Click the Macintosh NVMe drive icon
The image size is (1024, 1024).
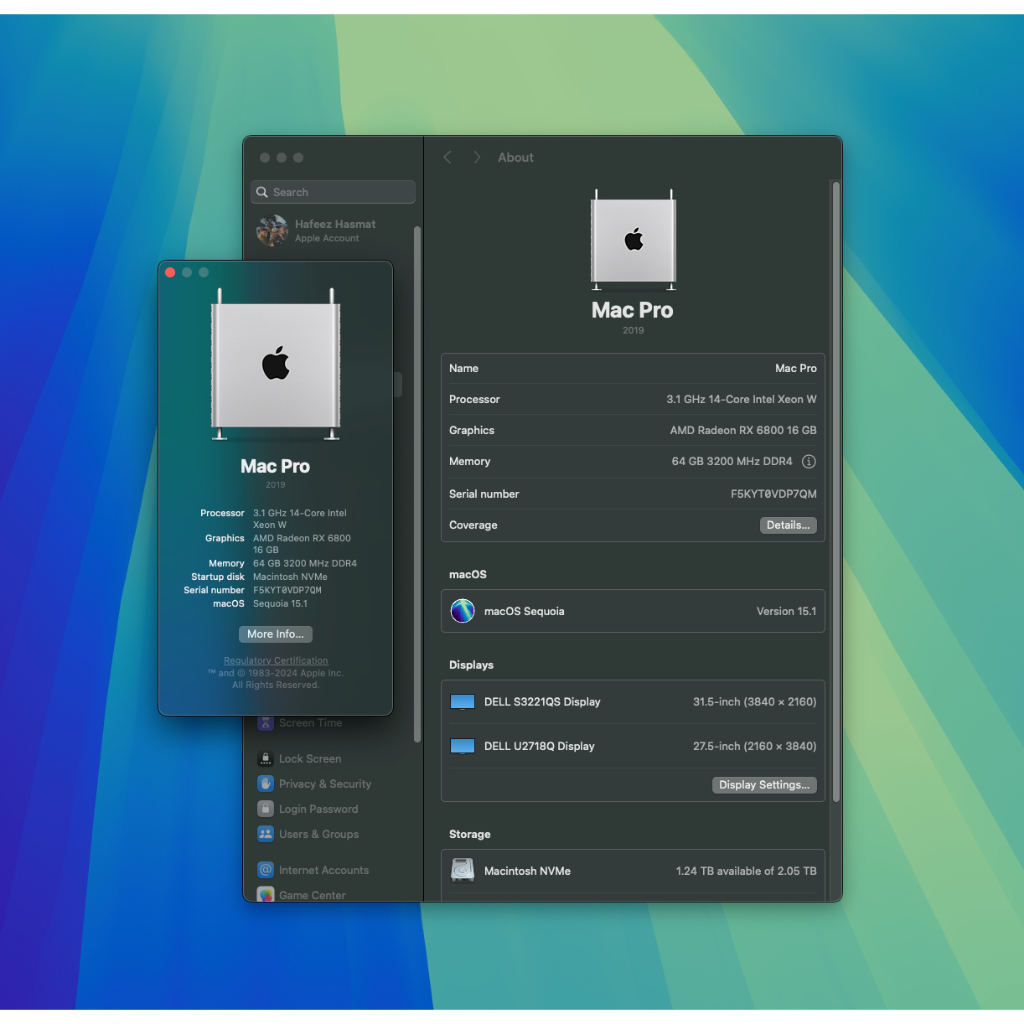462,871
